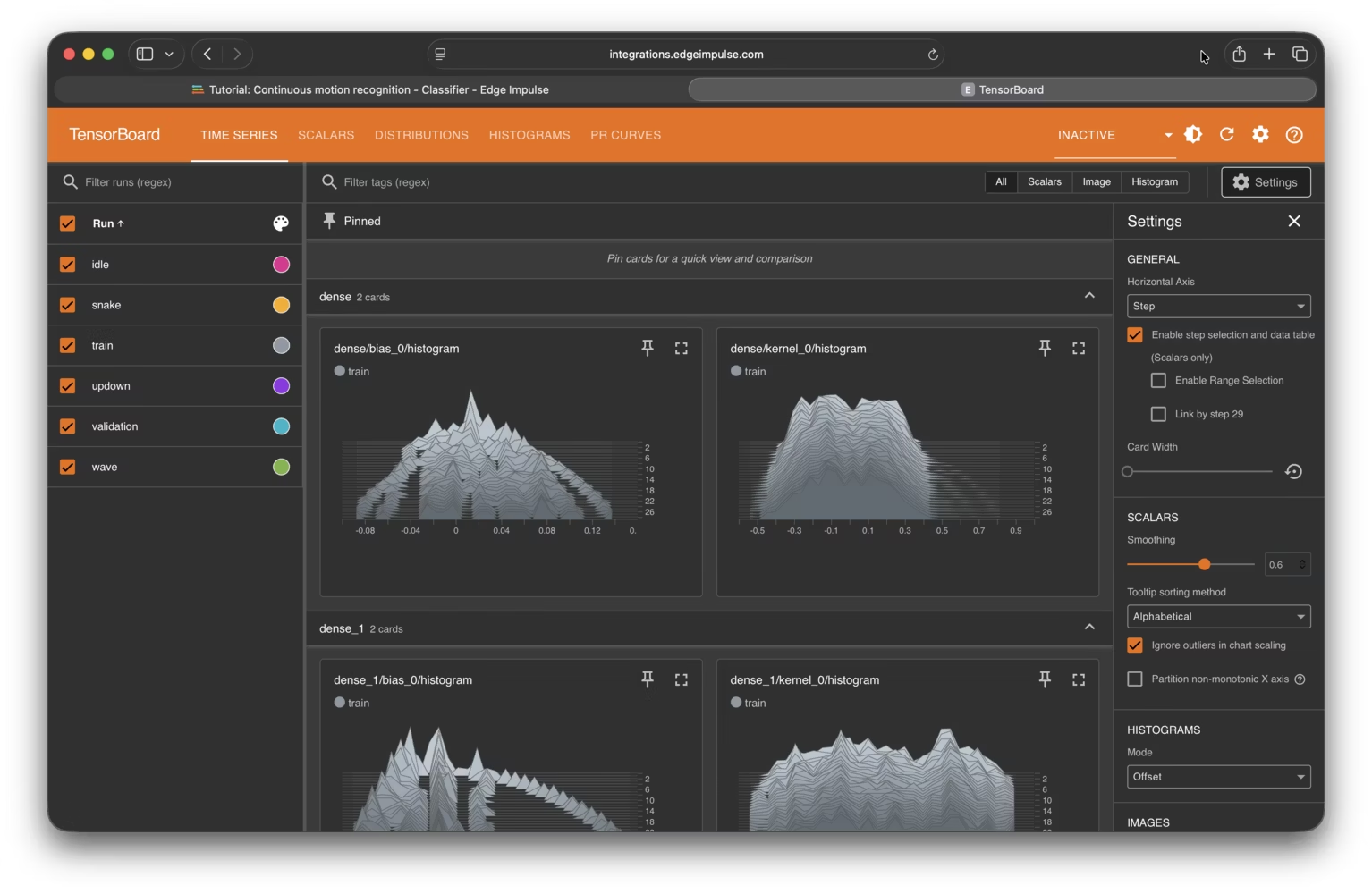The height and width of the screenshot is (894, 1372).
Task: Open the TensorBoard help icon
Action: point(1294,135)
